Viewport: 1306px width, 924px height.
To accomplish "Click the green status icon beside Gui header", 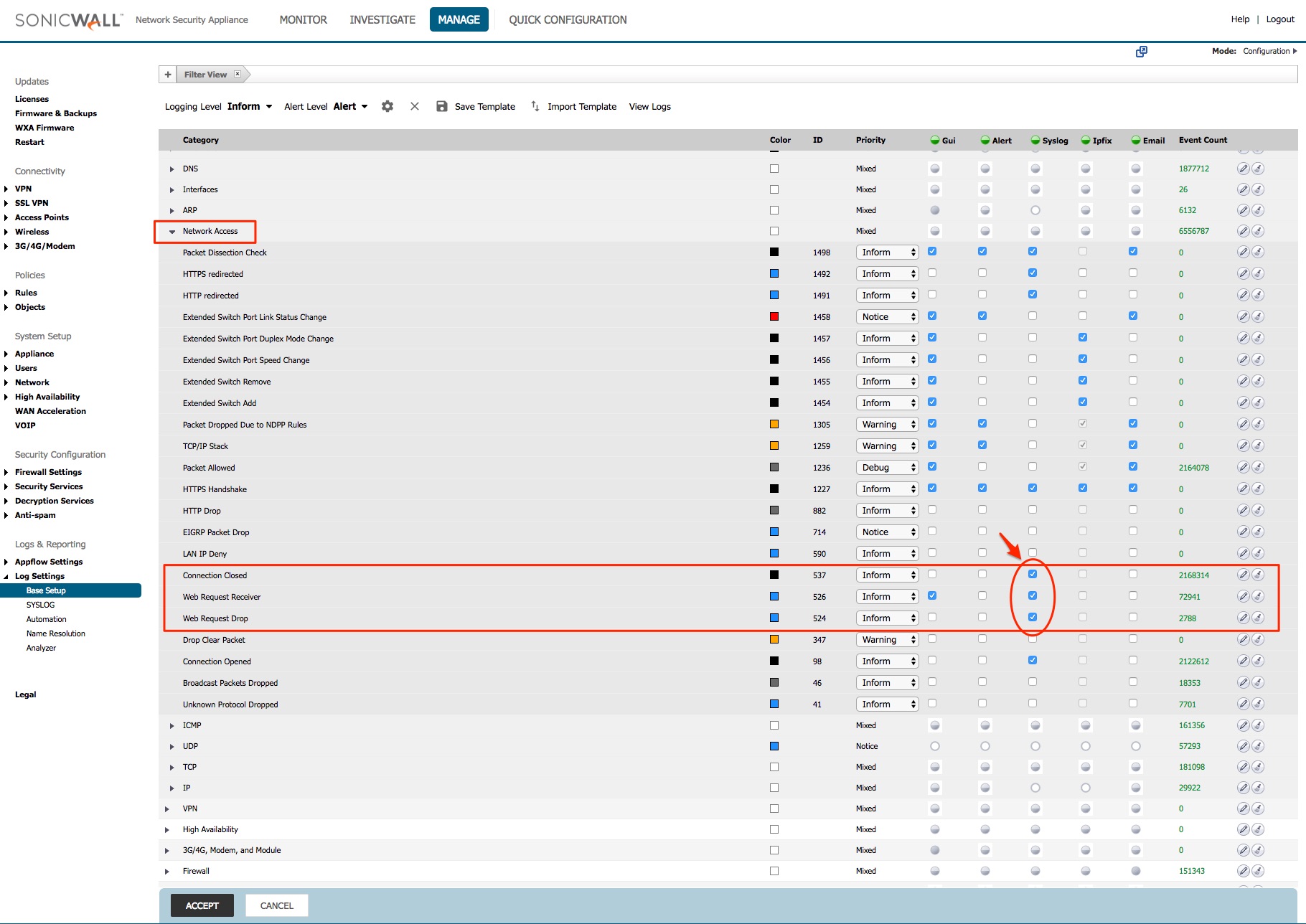I will [x=934, y=140].
